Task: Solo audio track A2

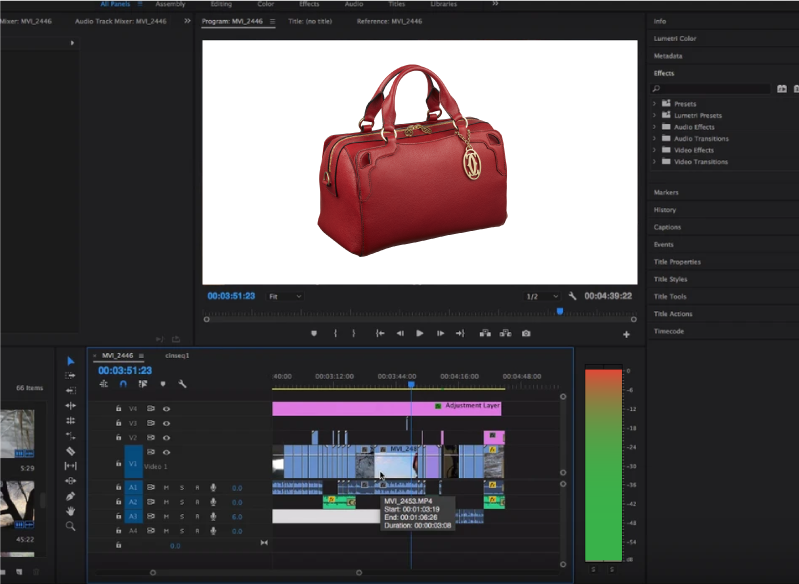Action: pyautogui.click(x=182, y=502)
